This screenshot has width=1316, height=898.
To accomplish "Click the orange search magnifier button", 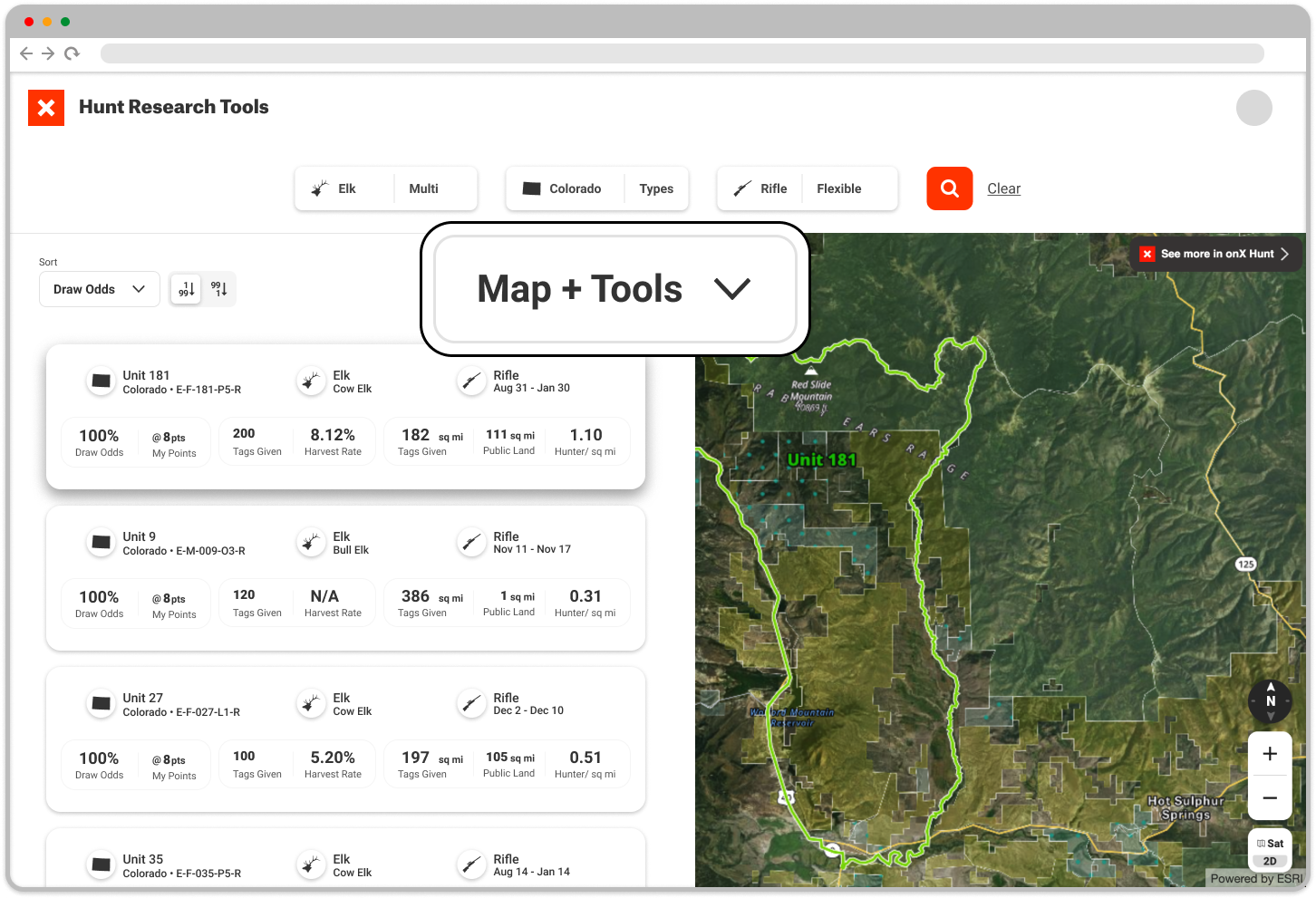I will pos(949,188).
